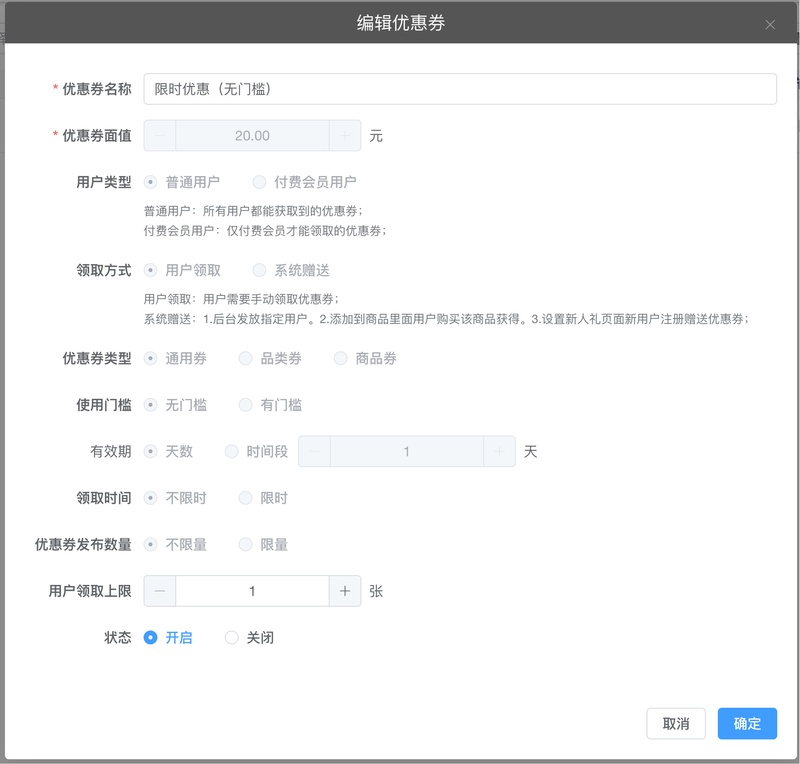The image size is (800, 764).
Task: Set status to 关闭
Action: point(249,637)
